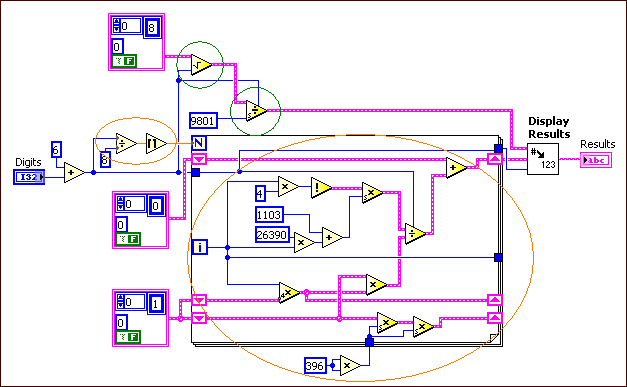
Task: Click the top left shift register below N
Action: coord(199,160)
